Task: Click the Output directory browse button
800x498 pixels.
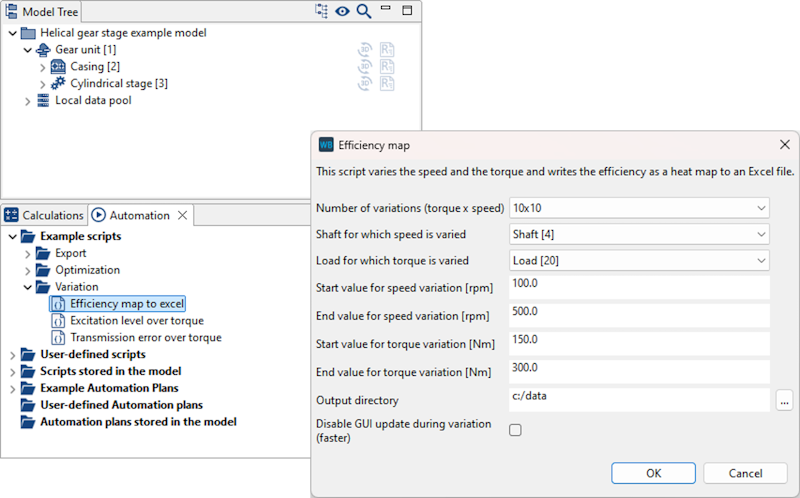Action: pos(785,400)
